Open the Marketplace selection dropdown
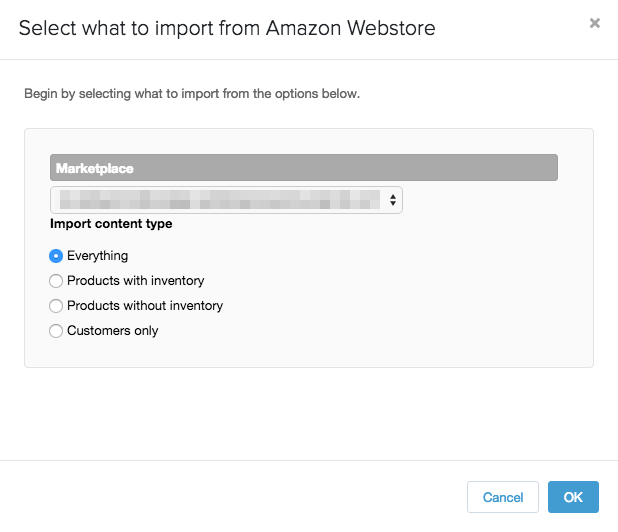Viewport: 618px width, 532px height. tap(226, 200)
